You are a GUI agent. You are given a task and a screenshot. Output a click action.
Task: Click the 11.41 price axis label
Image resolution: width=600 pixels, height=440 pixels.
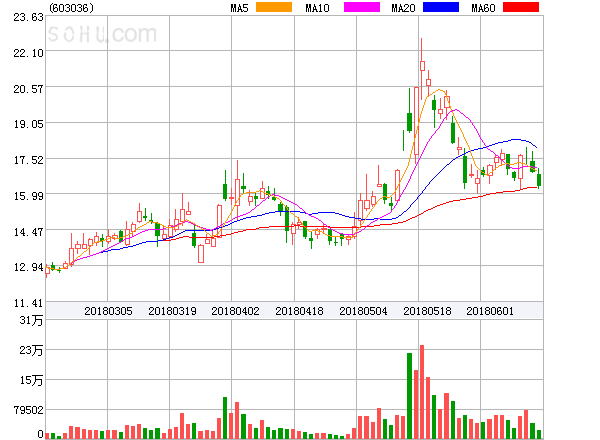29,304
